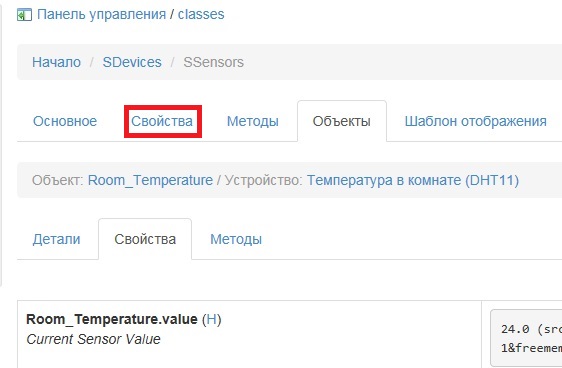Click the Current Sensor Value description
The width and height of the screenshot is (562, 368).
coord(93,339)
